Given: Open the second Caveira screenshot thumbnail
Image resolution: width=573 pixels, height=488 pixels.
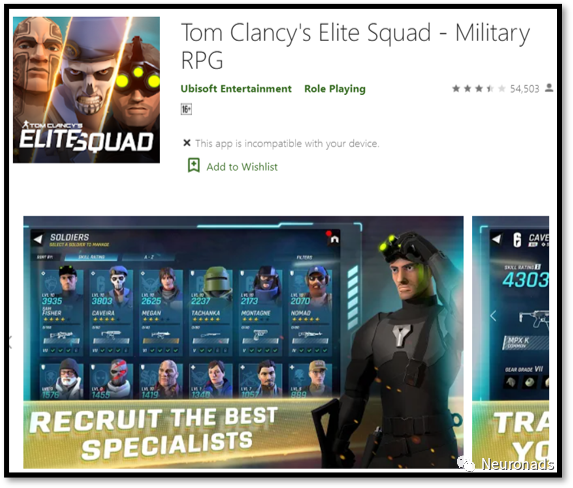Looking at the screenshot, I should point(511,342).
